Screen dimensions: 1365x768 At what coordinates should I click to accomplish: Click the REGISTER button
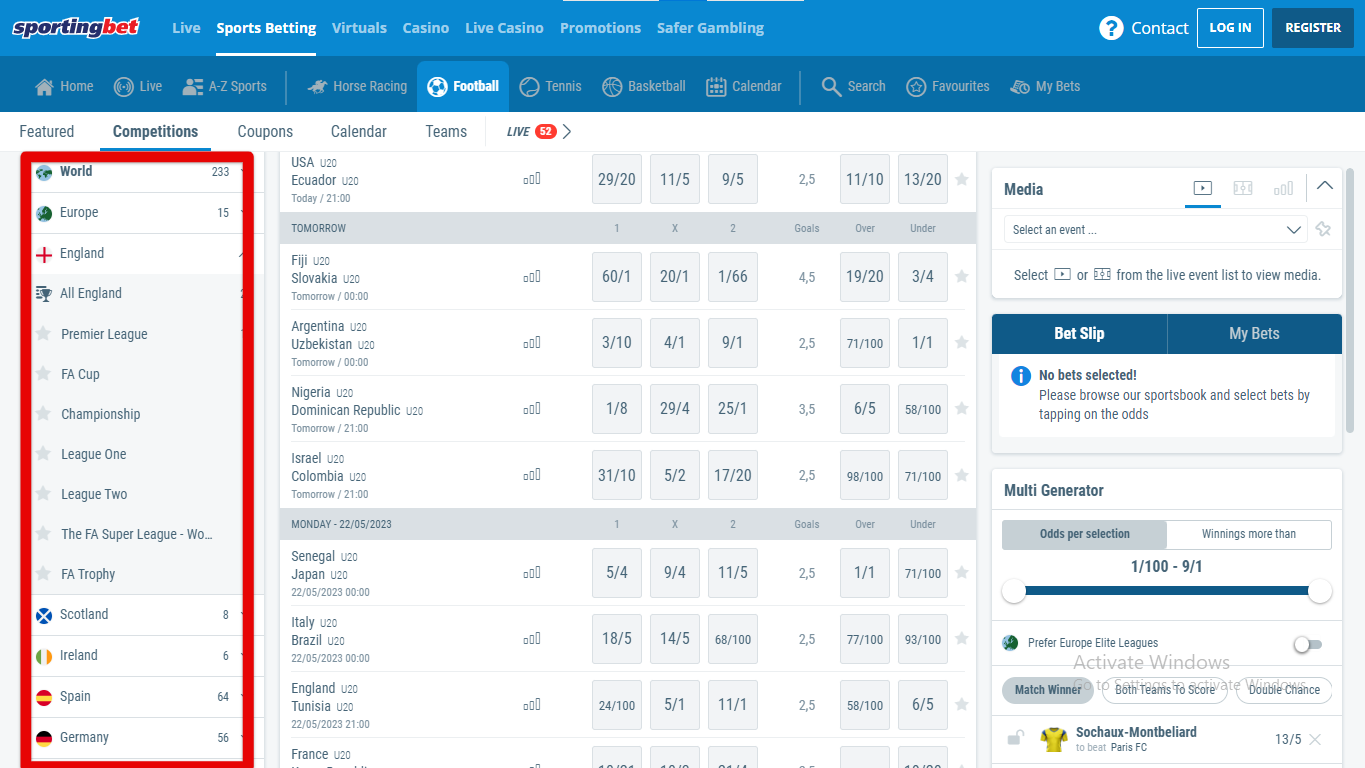click(1313, 28)
